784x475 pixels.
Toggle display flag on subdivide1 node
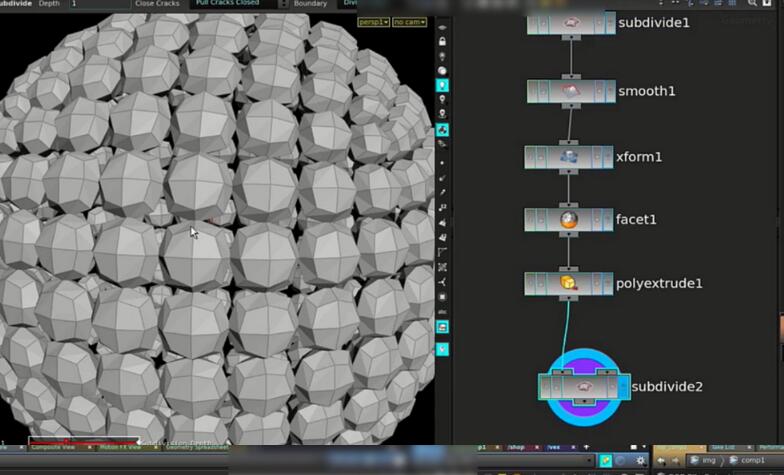pyautogui.click(x=610, y=22)
